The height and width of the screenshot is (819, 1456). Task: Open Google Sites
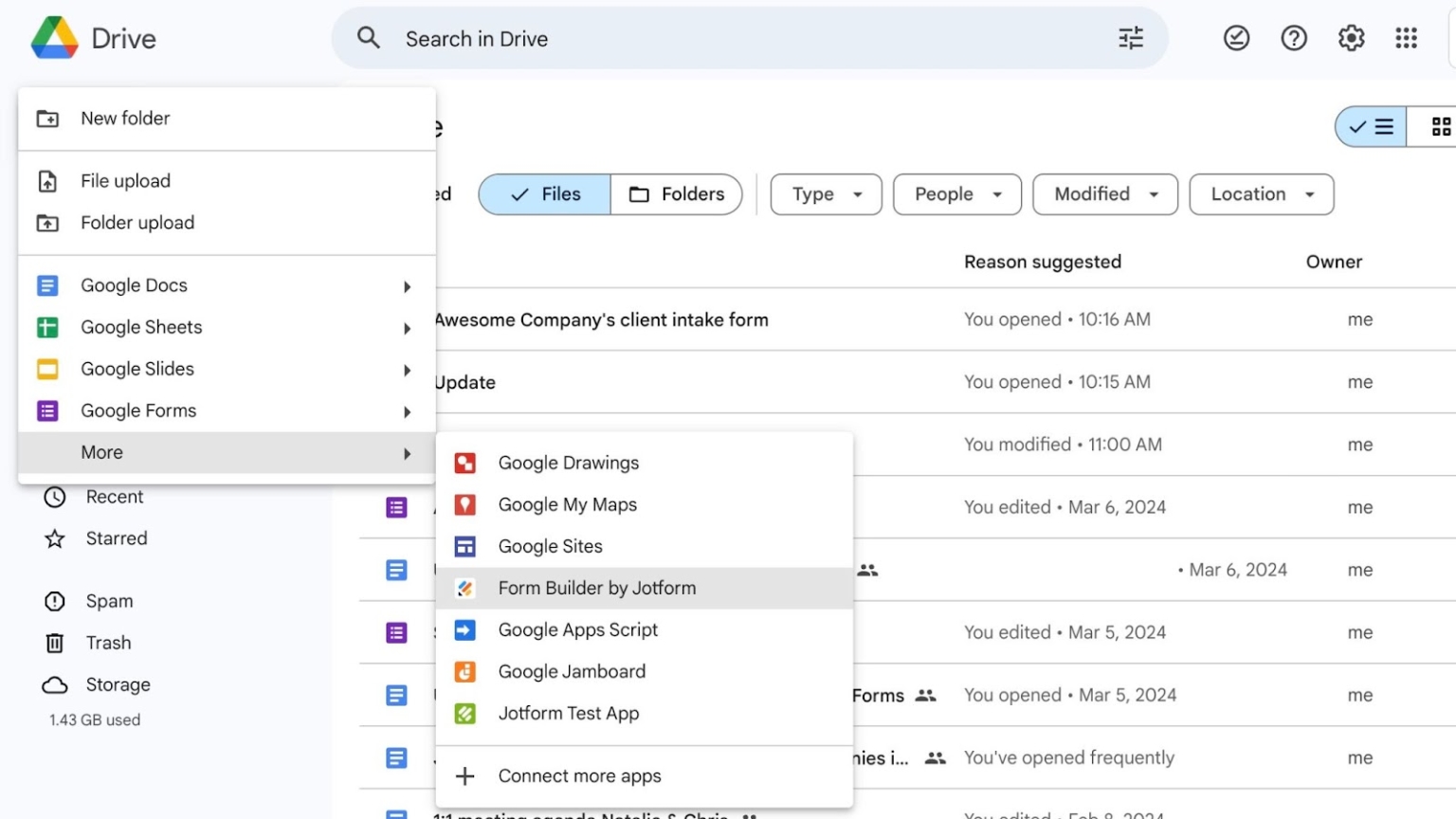tap(550, 546)
